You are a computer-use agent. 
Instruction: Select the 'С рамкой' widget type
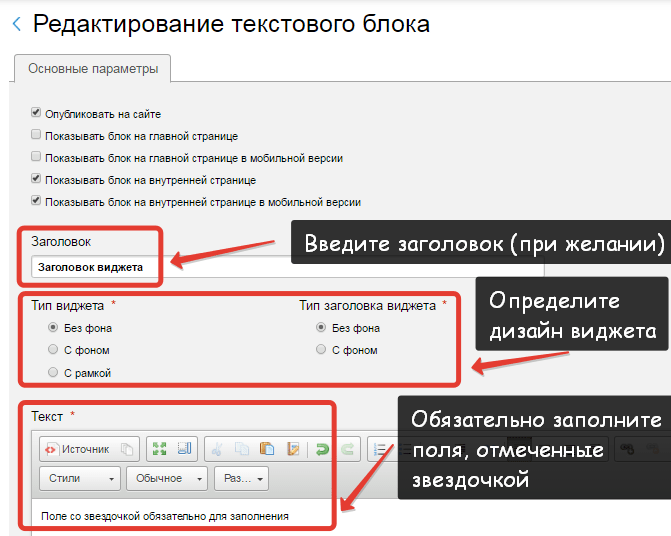click(x=53, y=372)
